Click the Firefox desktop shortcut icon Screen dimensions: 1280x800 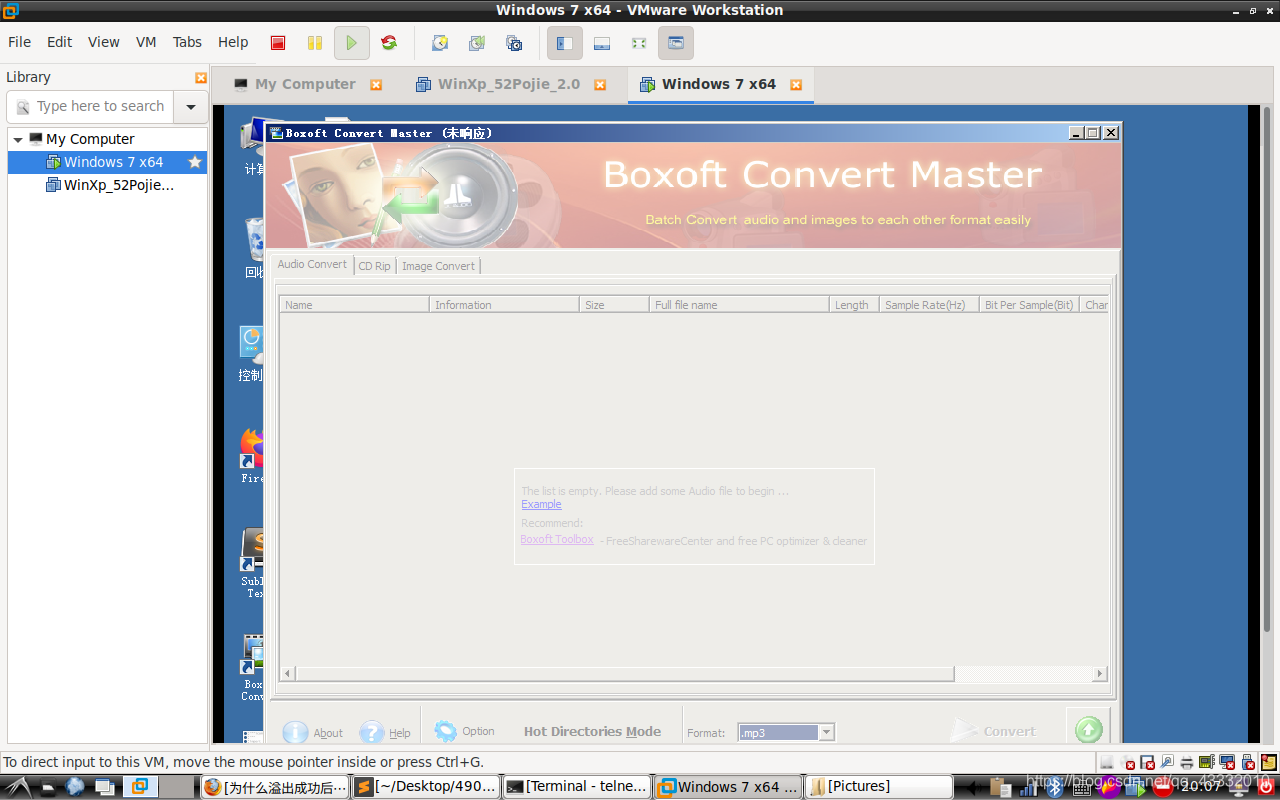(x=252, y=455)
